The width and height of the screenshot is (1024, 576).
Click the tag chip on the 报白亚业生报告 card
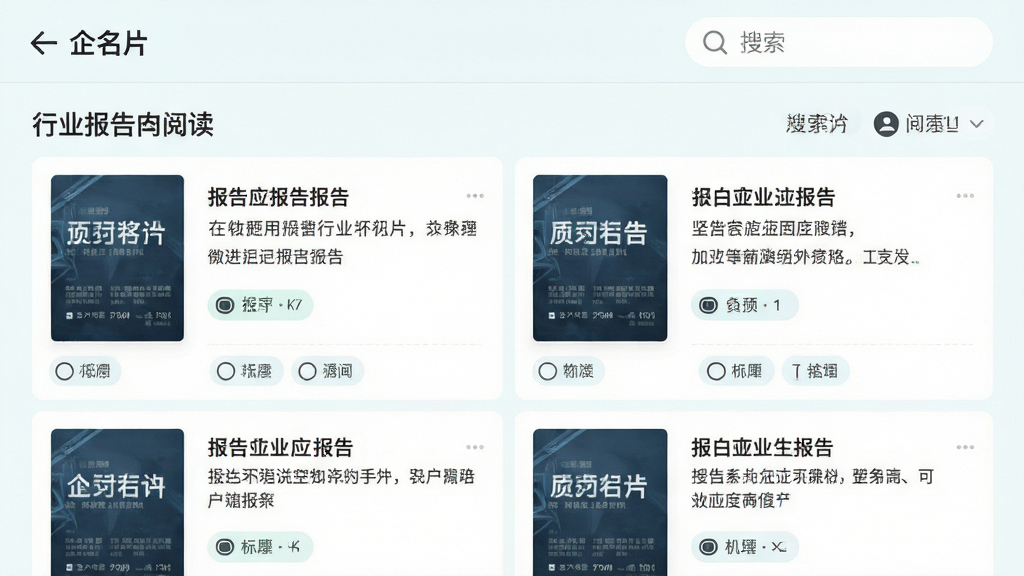[x=744, y=547]
